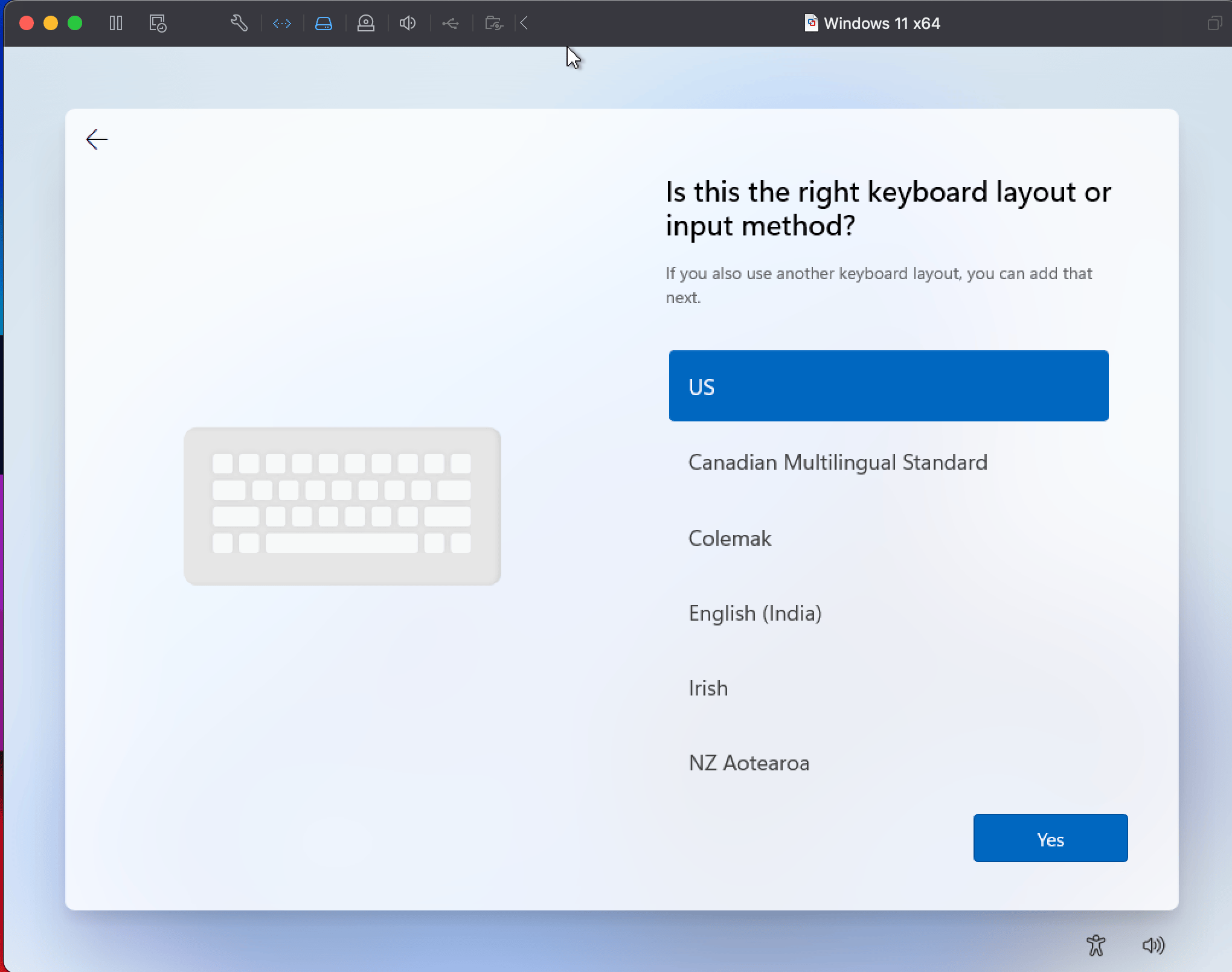Screen dimensions: 1232x972
Task: Click the hard disk toolbar icon
Action: (x=324, y=24)
